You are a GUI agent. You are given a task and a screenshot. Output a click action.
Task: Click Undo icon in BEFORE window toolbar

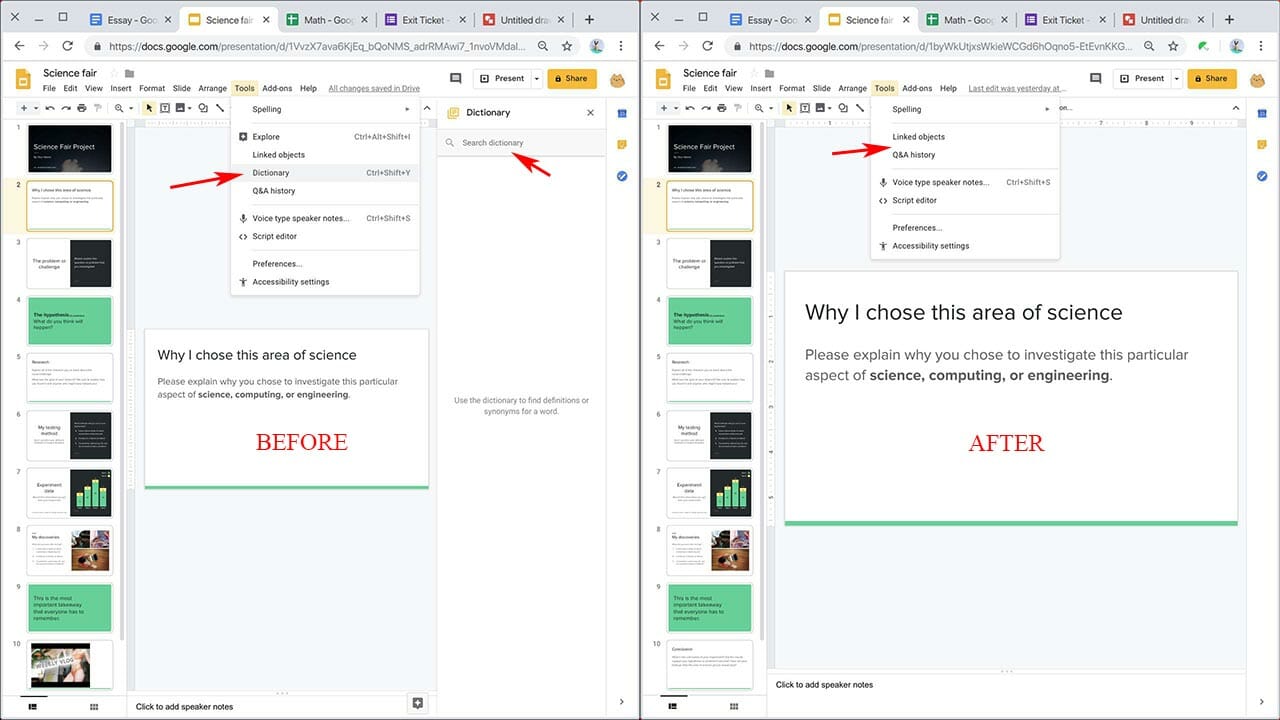click(50, 108)
